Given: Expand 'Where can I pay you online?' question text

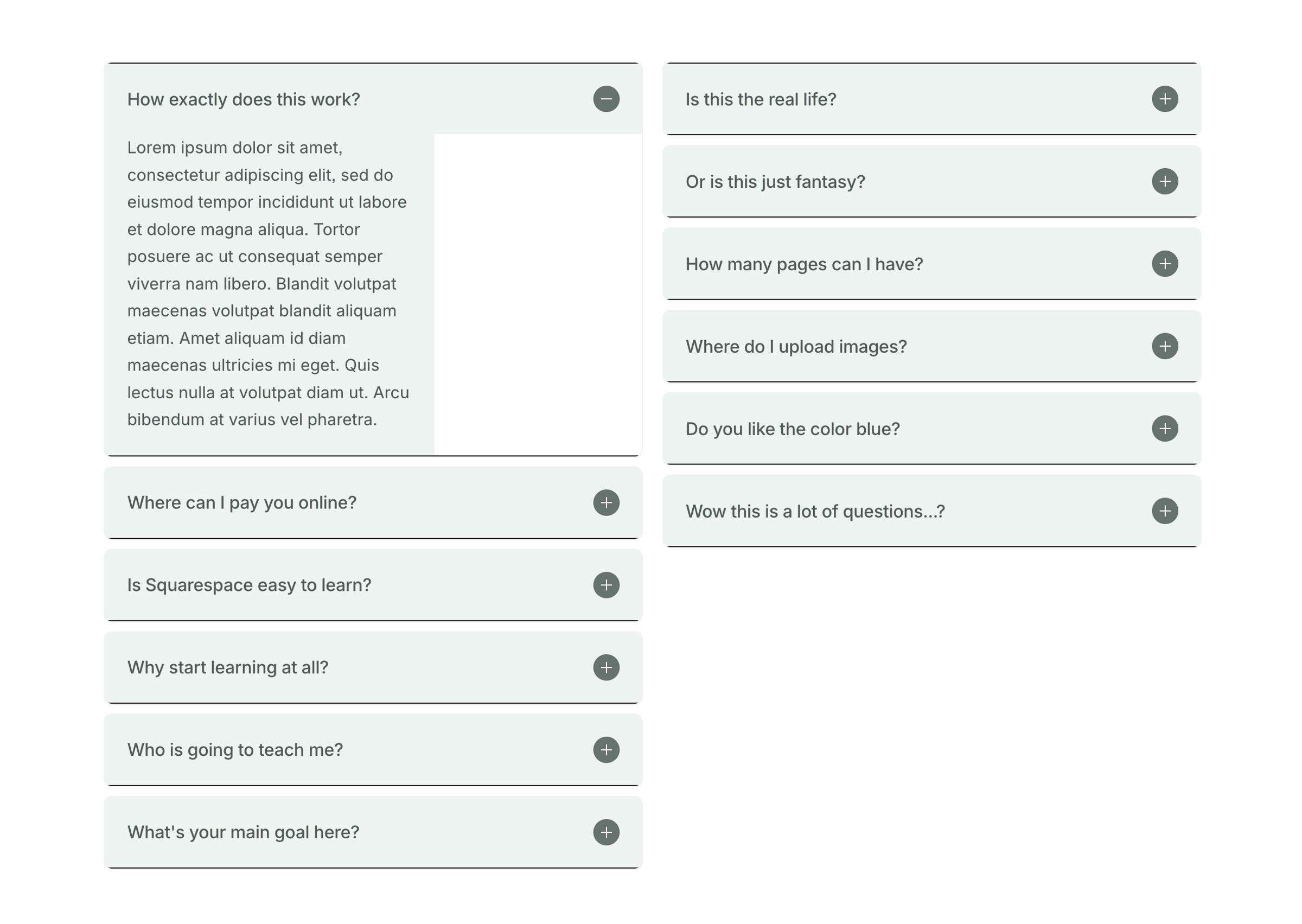Looking at the screenshot, I should point(242,503).
